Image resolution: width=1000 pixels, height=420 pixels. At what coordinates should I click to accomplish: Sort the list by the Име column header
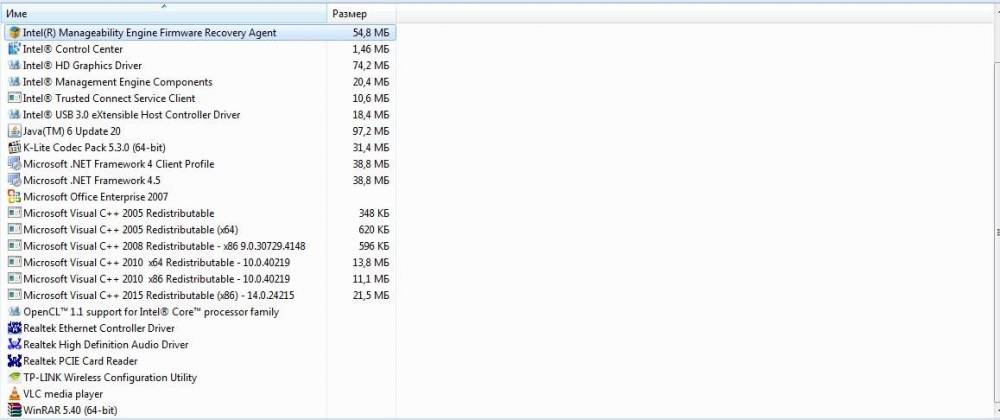click(165, 13)
